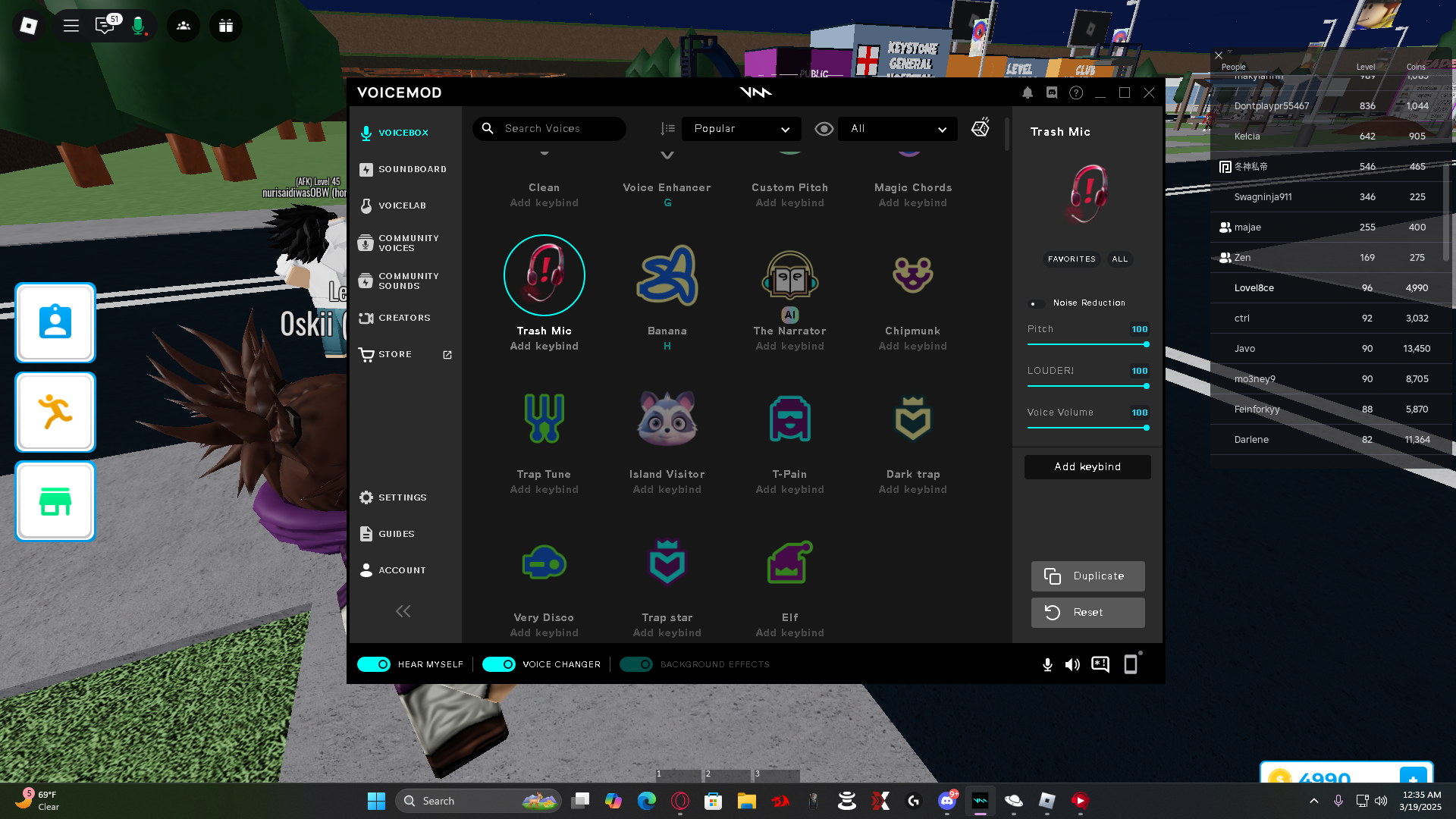Open the in-game shop storefront button
This screenshot has height=819, width=1456.
pyautogui.click(x=55, y=501)
